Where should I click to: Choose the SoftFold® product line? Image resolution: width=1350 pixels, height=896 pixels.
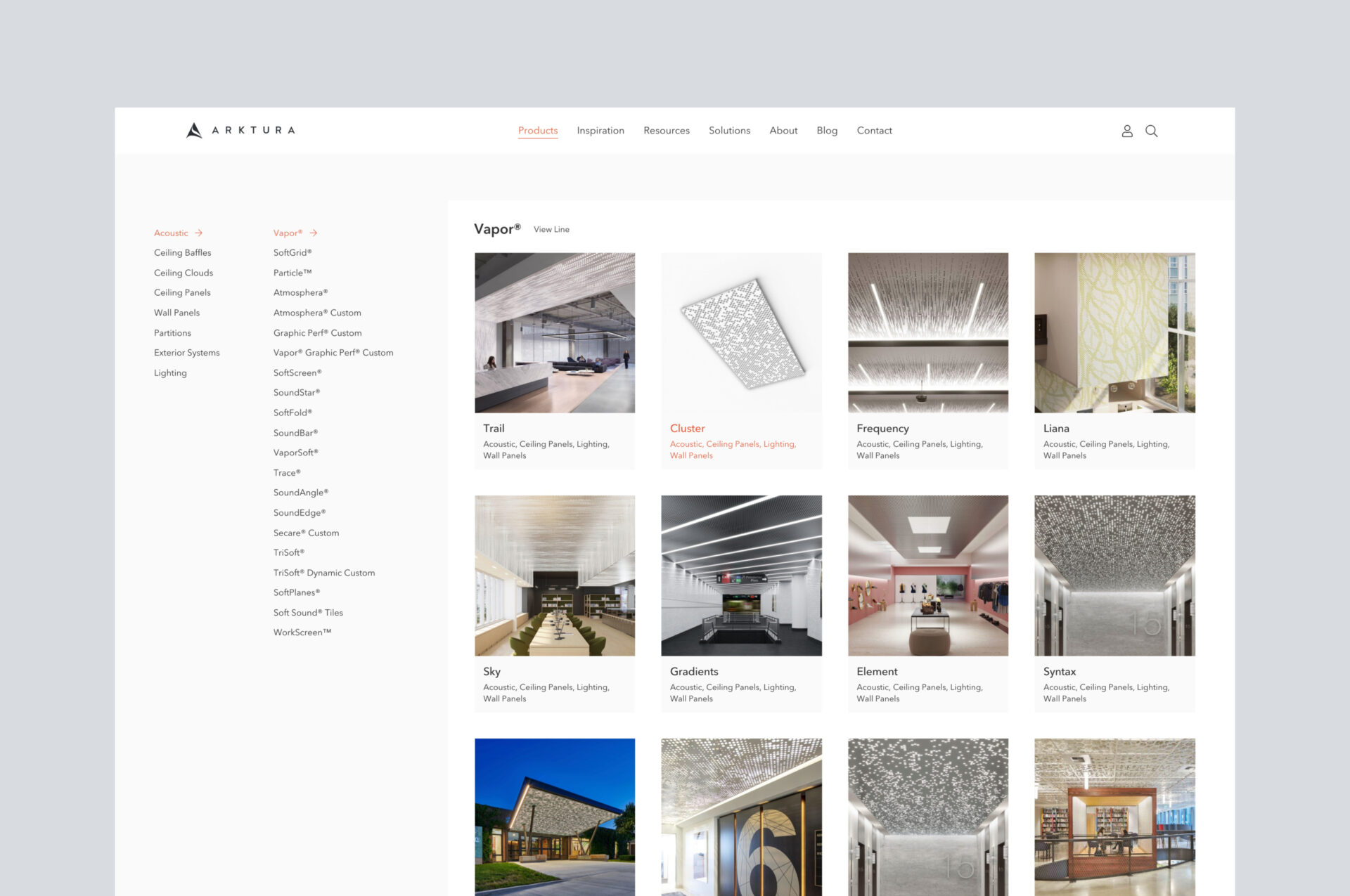click(292, 413)
